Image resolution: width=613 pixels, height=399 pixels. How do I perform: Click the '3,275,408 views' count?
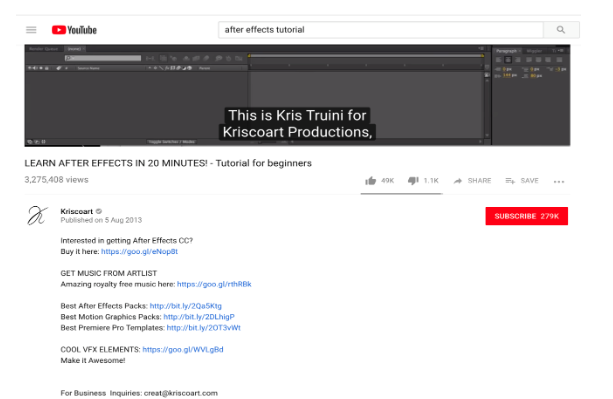point(56,180)
